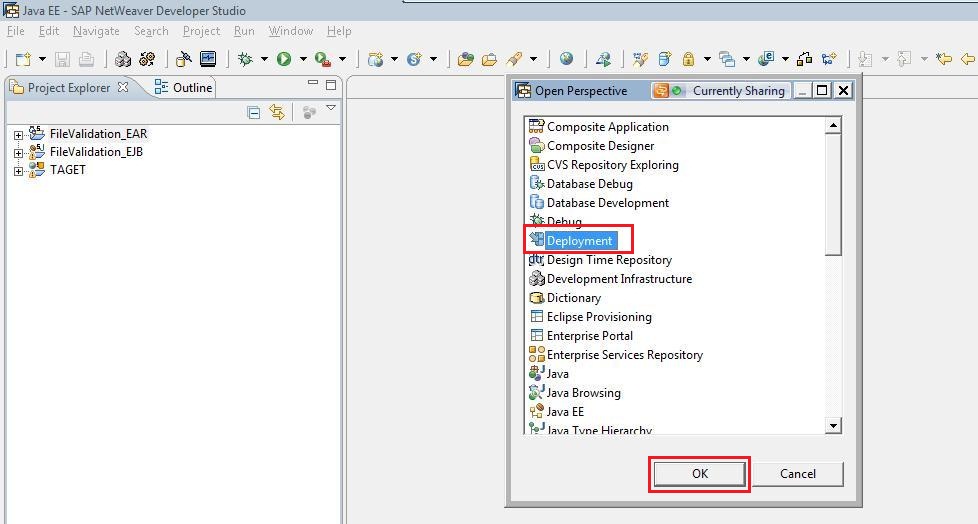Image resolution: width=978 pixels, height=524 pixels.
Task: Click the stacked cubes build icon
Action: (123, 59)
